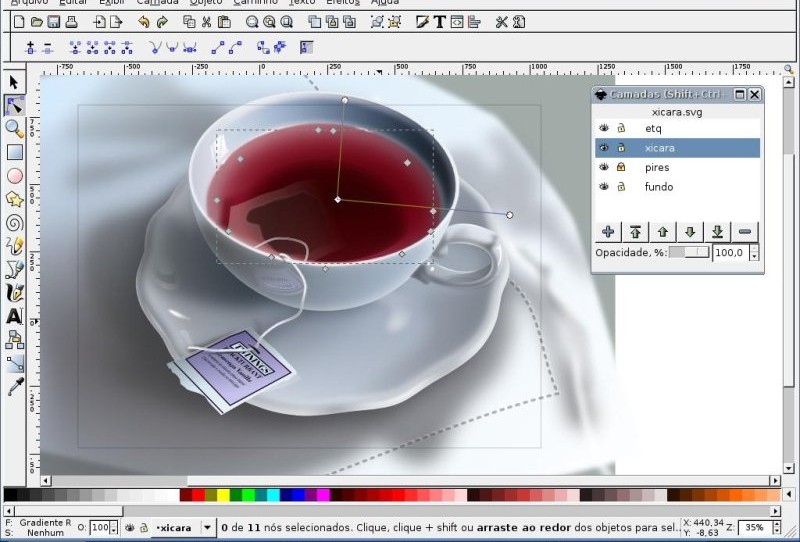Image resolution: width=800 pixels, height=542 pixels.
Task: Click the Redo arrow icon
Action: (162, 22)
